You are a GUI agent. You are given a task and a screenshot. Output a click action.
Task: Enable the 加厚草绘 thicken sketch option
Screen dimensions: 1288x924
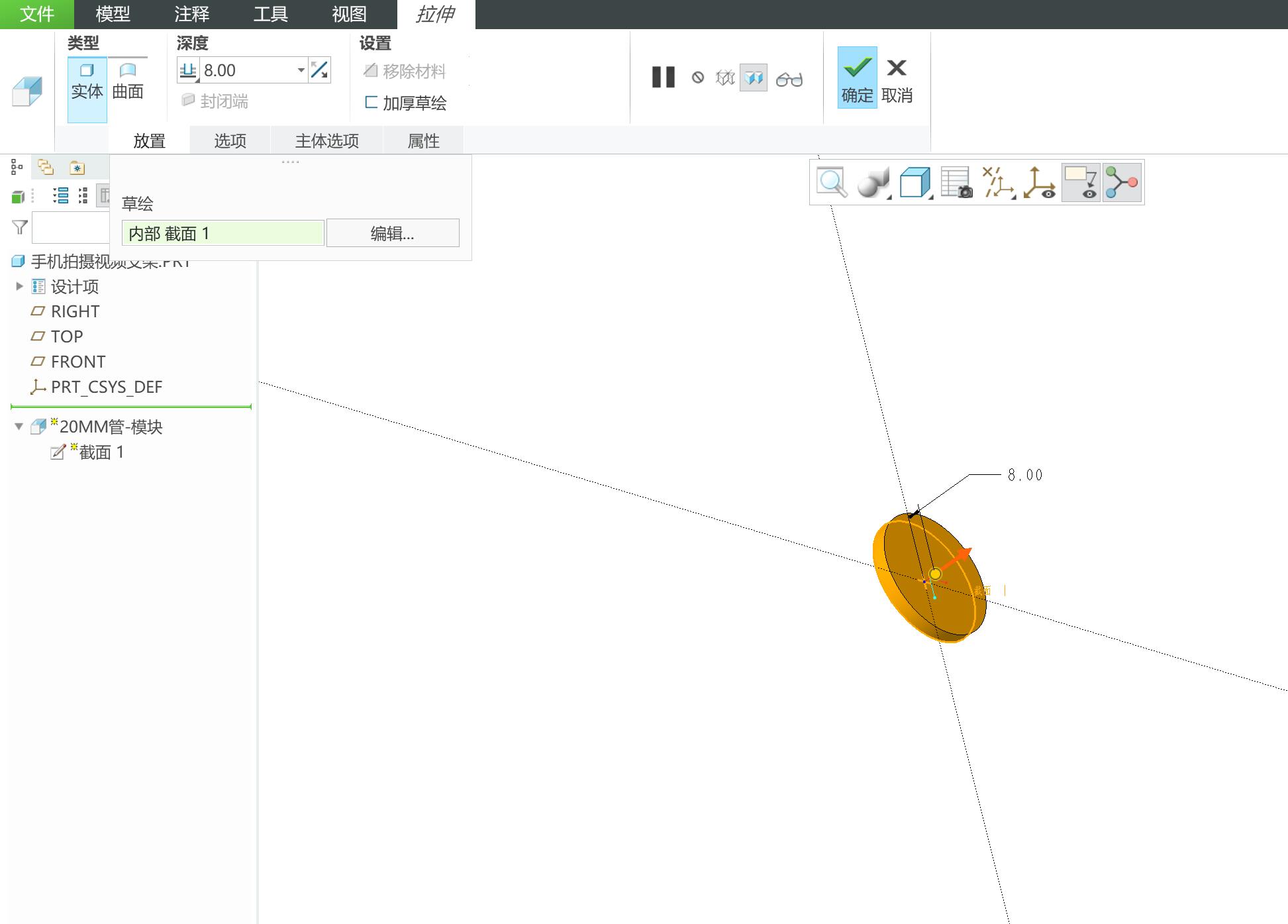pyautogui.click(x=405, y=103)
